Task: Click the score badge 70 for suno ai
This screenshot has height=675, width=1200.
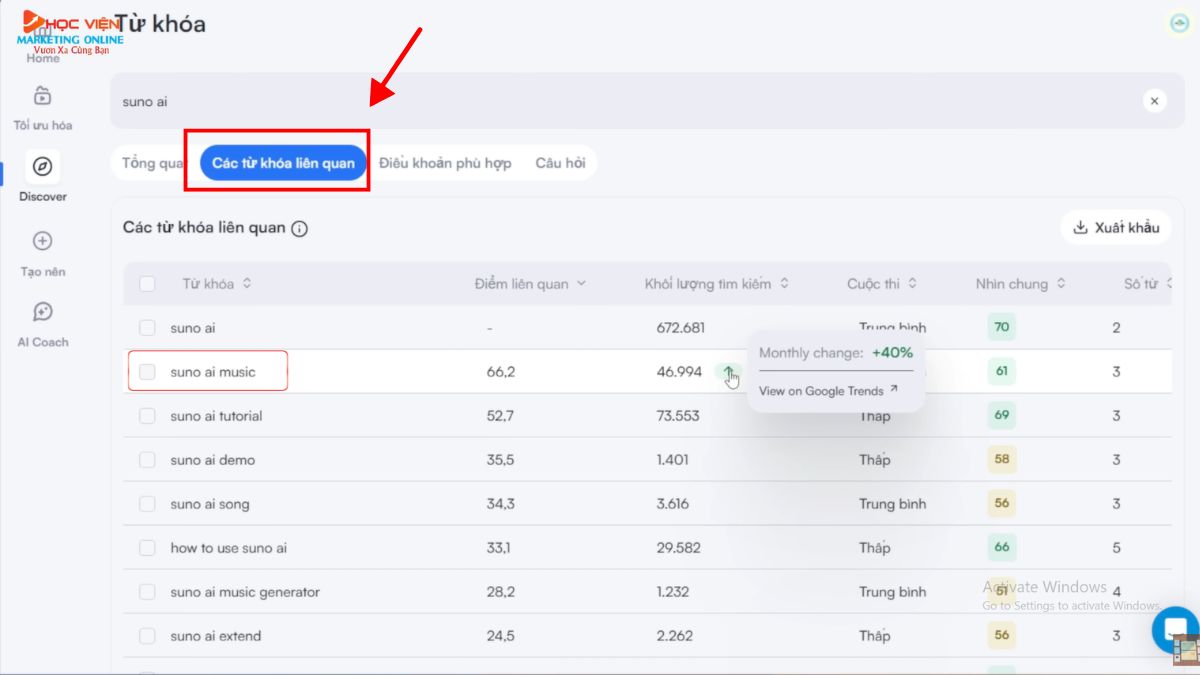Action: tap(1001, 327)
